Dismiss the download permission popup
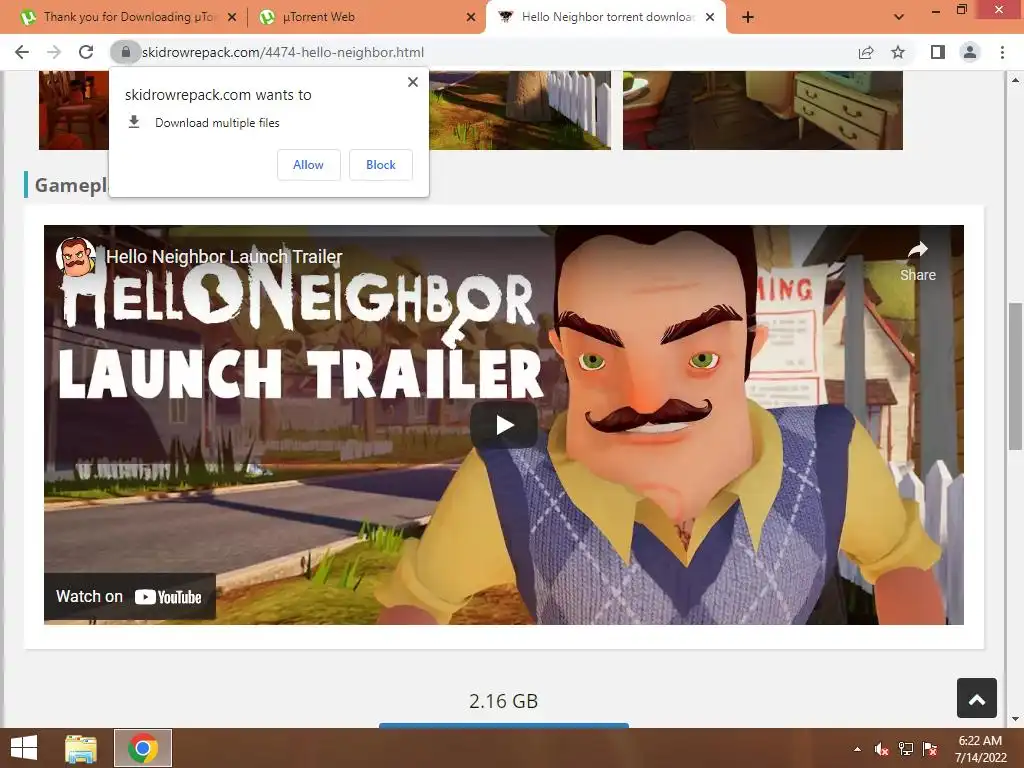Viewport: 1024px width, 768px height. coord(413,82)
